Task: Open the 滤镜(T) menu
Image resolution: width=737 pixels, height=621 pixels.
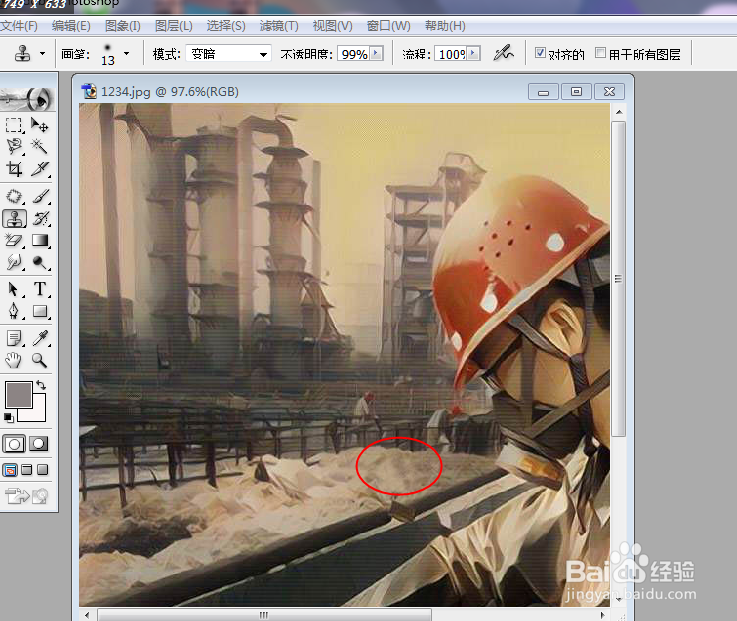Action: tap(279, 26)
